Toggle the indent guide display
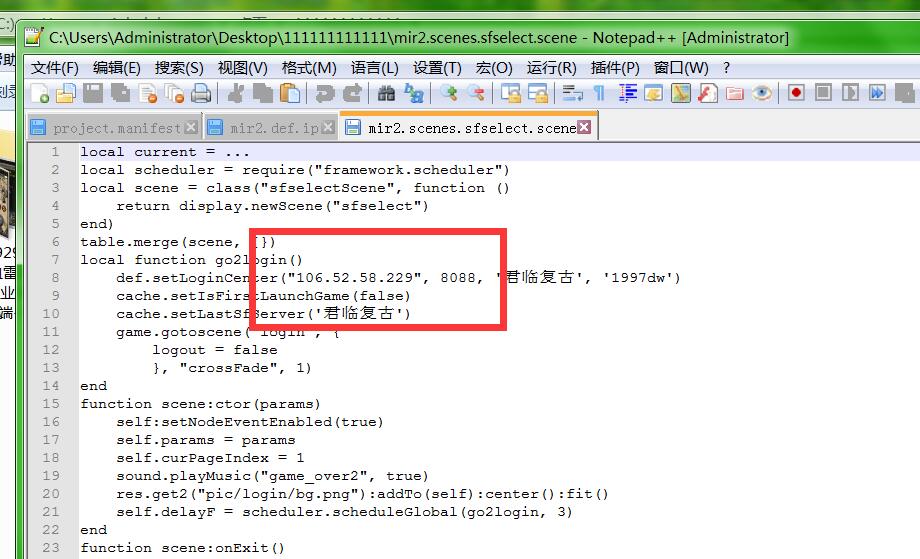This screenshot has height=559, width=920. pyautogui.click(x=627, y=93)
